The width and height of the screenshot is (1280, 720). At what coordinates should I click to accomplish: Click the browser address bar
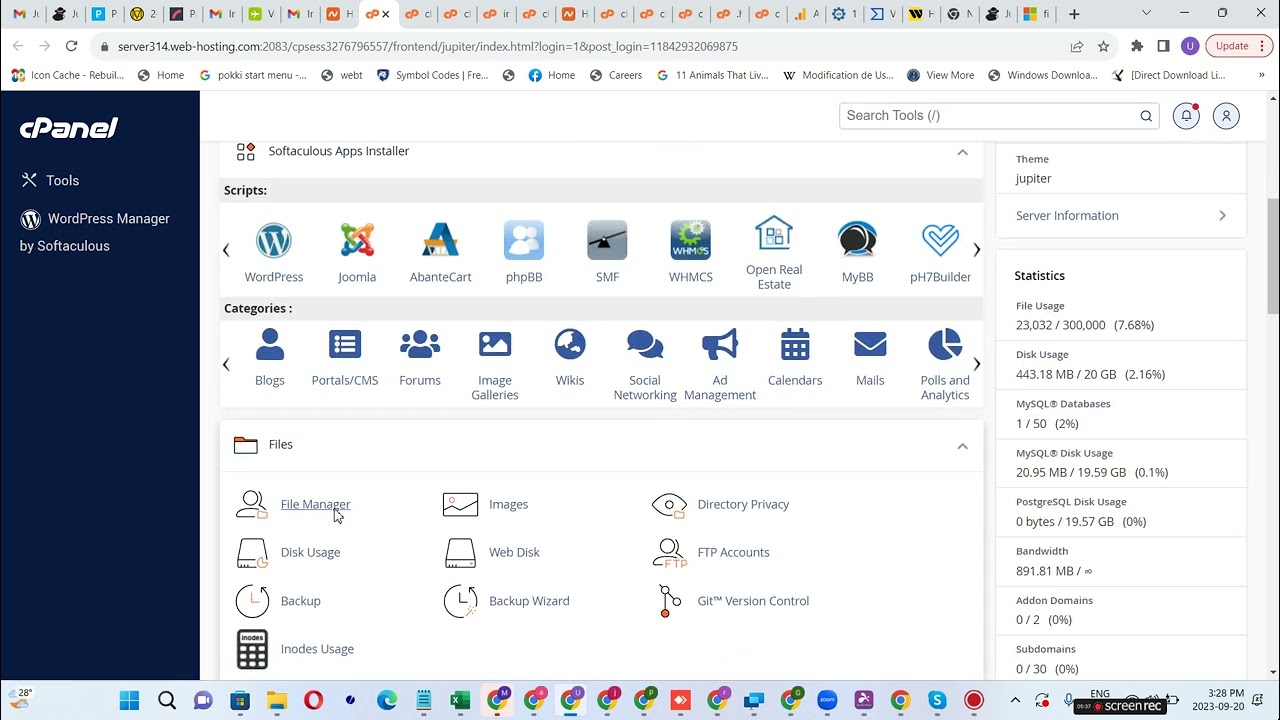coord(580,46)
